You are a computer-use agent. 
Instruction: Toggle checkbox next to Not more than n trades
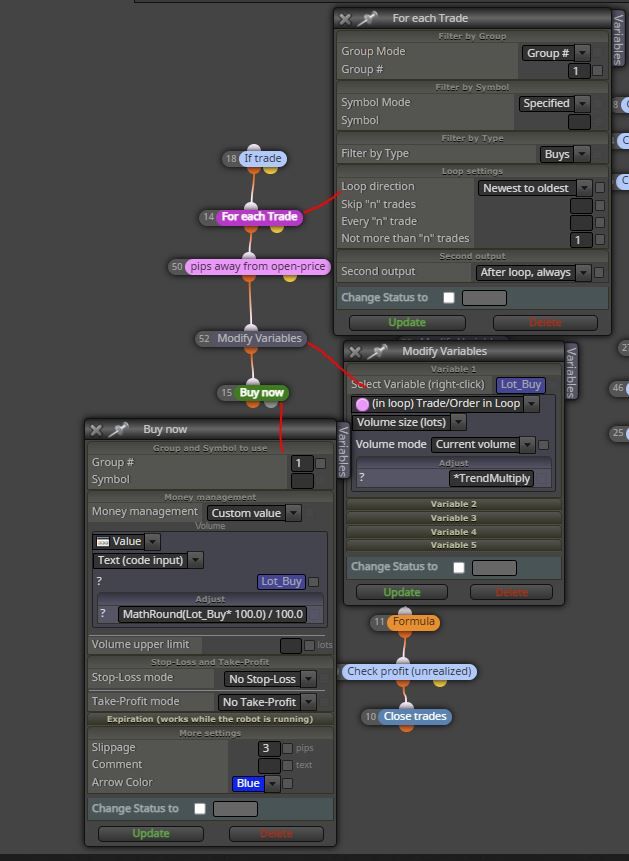click(600, 239)
